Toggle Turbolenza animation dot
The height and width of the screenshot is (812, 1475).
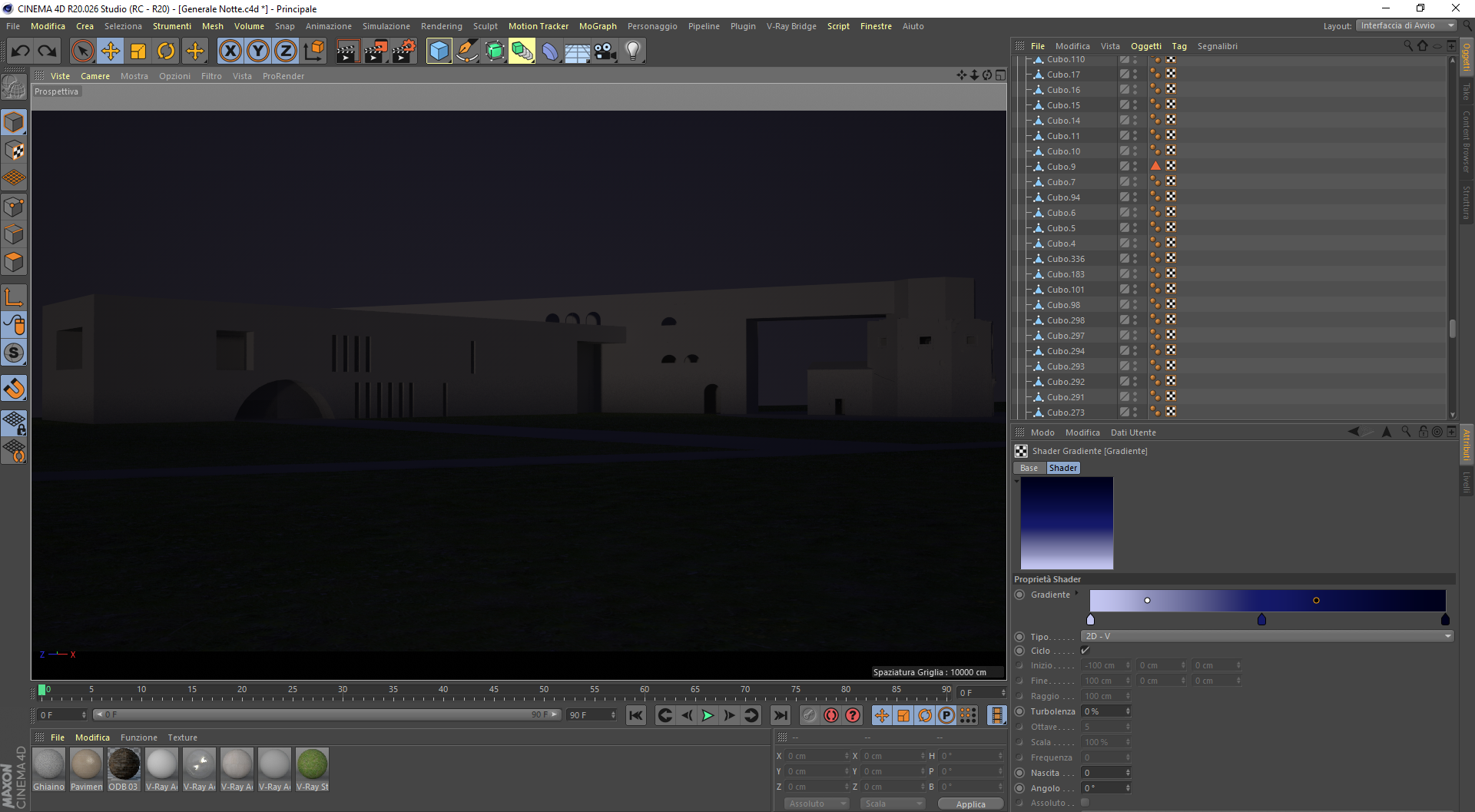pos(1020,711)
